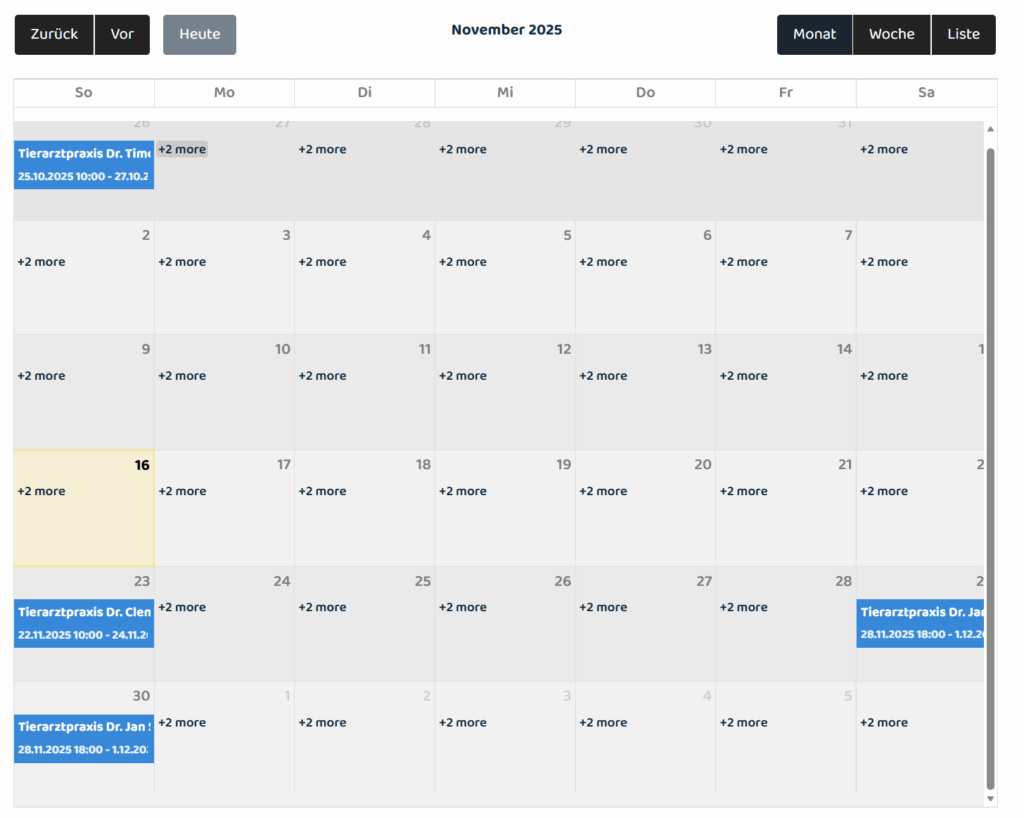Click the scrollbar up arrow
Viewport: 1024px width, 818px height.
pyautogui.click(x=990, y=129)
